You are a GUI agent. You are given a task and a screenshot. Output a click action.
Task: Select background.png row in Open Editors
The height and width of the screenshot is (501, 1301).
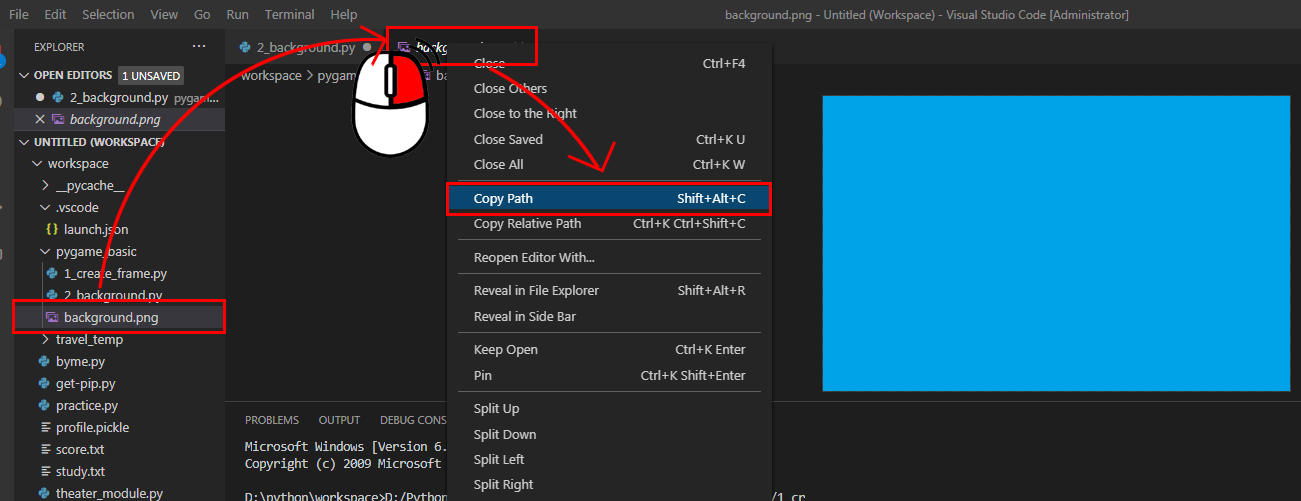(120, 119)
